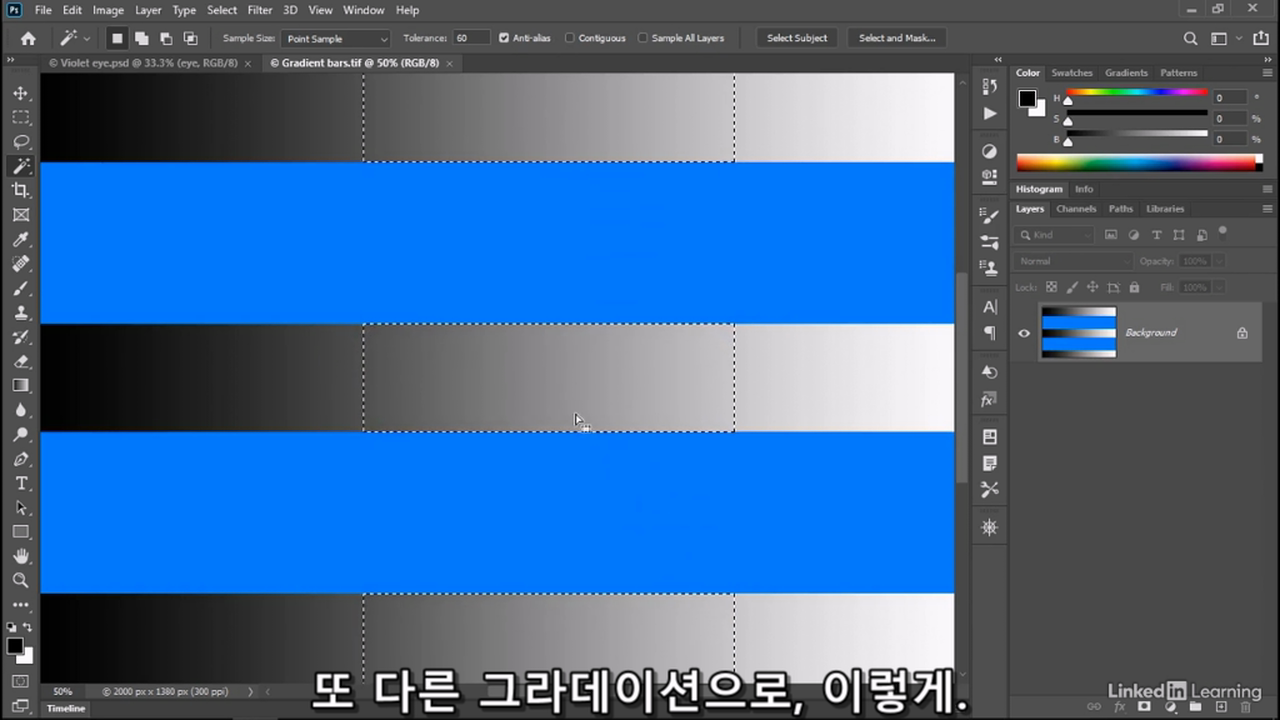Open the Brush Settings panel icon
Screen dimensions: 1280x720
click(990, 215)
